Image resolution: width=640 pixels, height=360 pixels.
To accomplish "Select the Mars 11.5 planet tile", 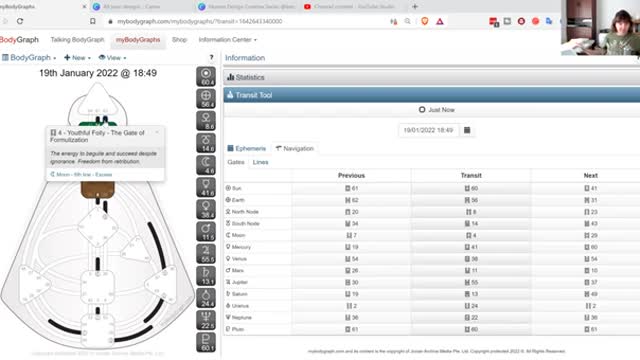I will pyautogui.click(x=206, y=231).
